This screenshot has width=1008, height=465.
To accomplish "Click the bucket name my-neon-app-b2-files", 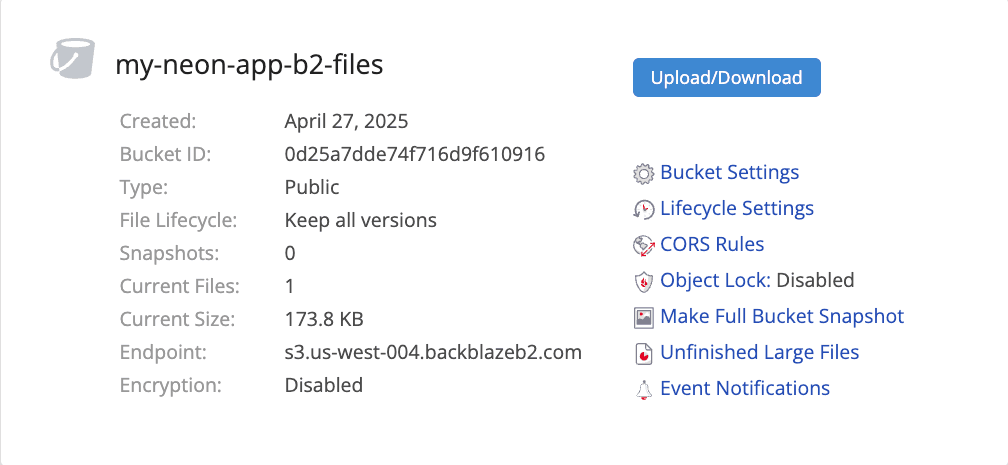I will coord(249,64).
